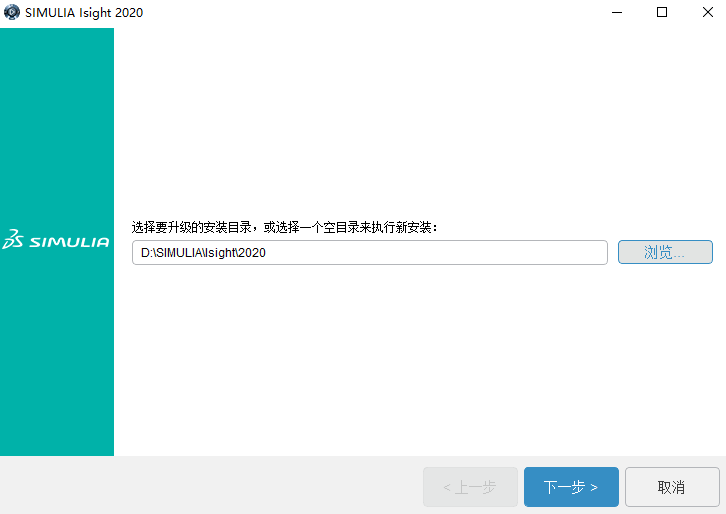
Task: Click the D:\SIMULIA\Isight\2020 installation path field
Action: point(369,252)
